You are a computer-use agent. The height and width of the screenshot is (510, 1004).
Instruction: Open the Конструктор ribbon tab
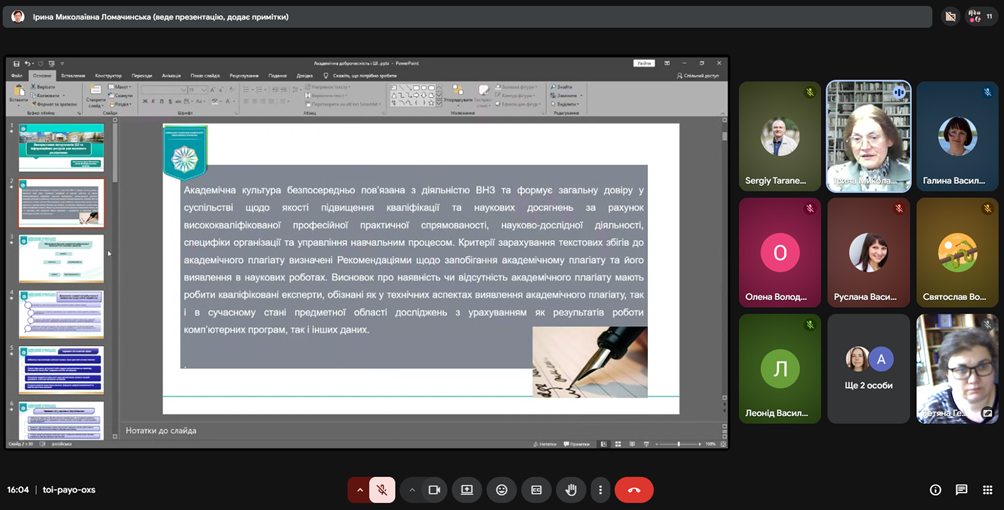[x=108, y=75]
